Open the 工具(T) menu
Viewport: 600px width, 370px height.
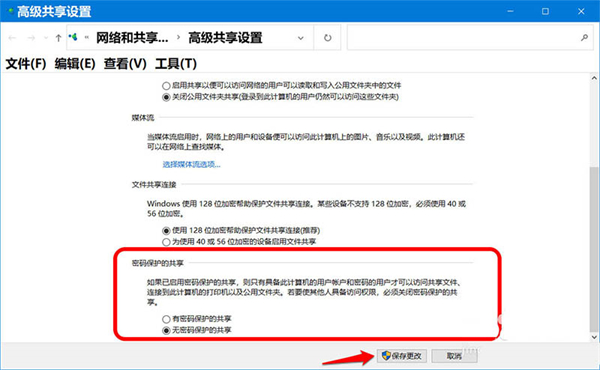click(176, 63)
